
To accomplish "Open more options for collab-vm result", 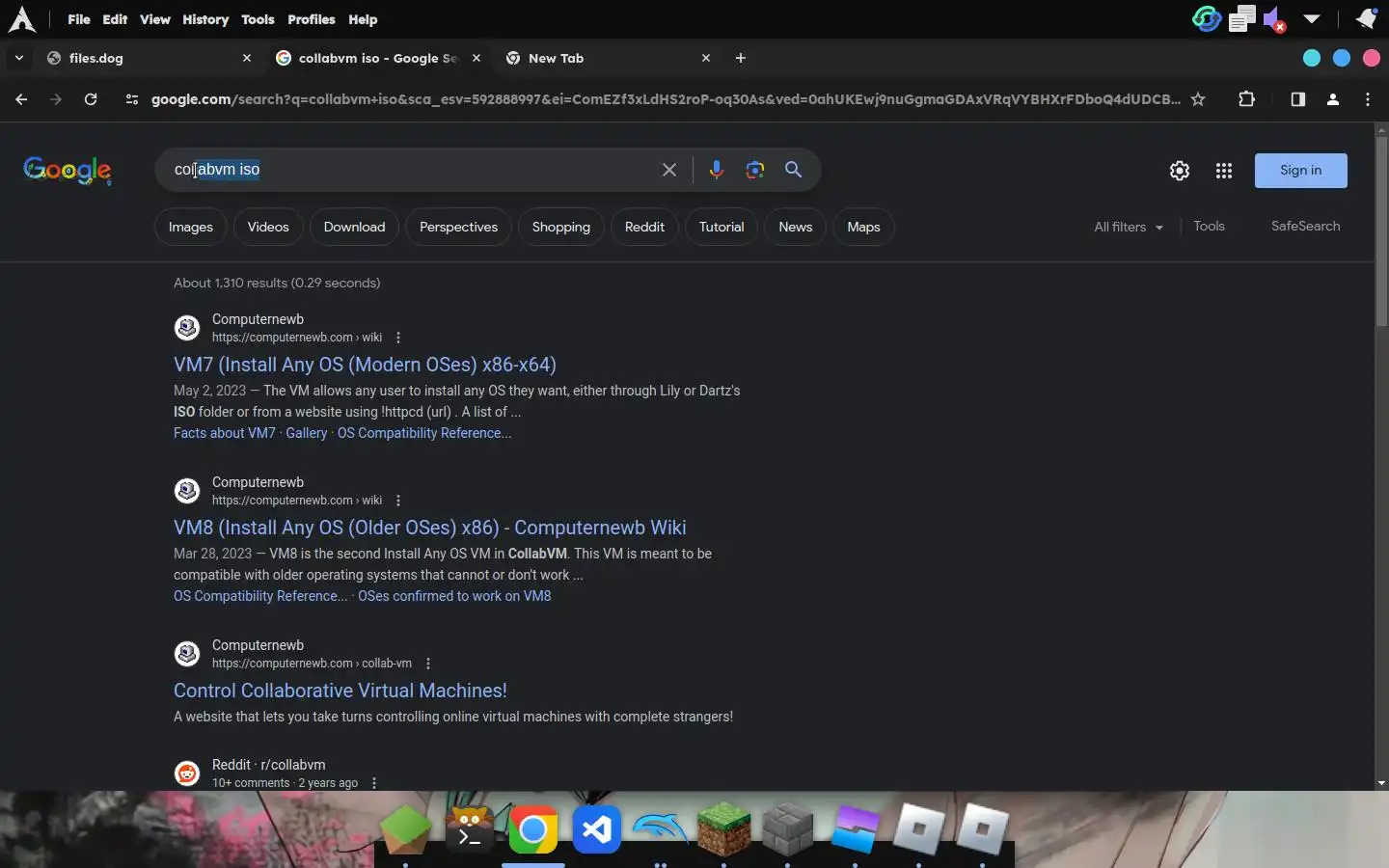I will coord(428,664).
